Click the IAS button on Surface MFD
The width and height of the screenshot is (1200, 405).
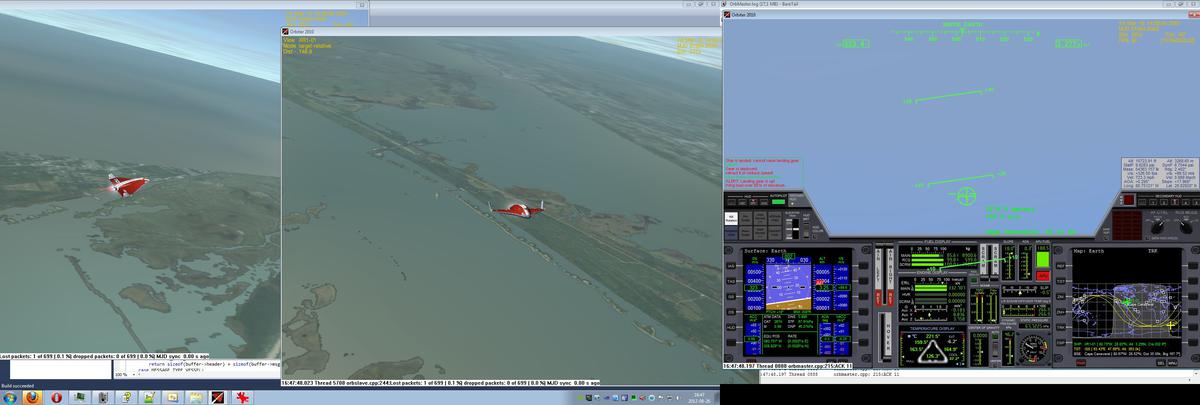[x=731, y=266]
